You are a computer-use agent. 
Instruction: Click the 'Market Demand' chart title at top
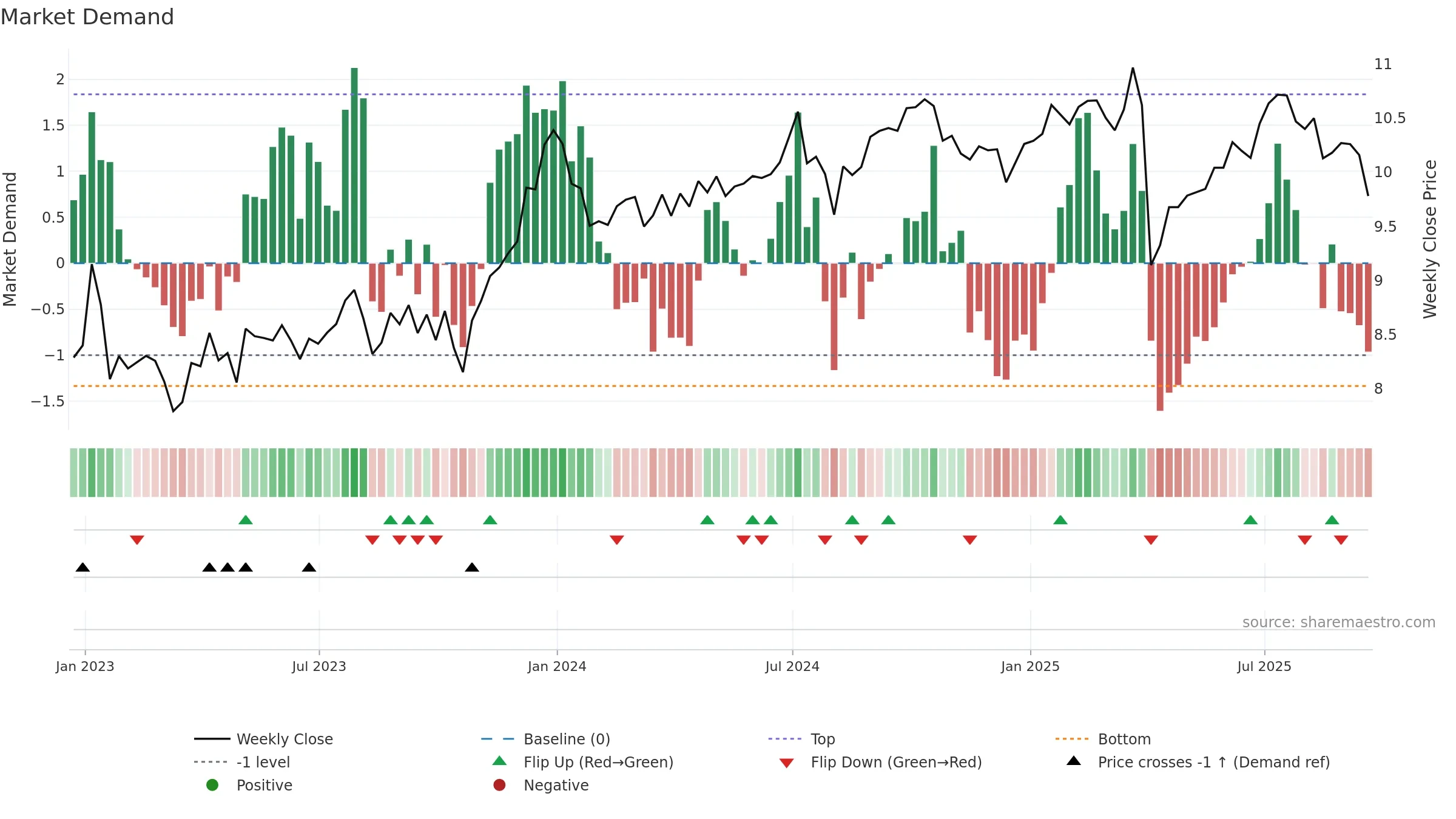[x=87, y=17]
